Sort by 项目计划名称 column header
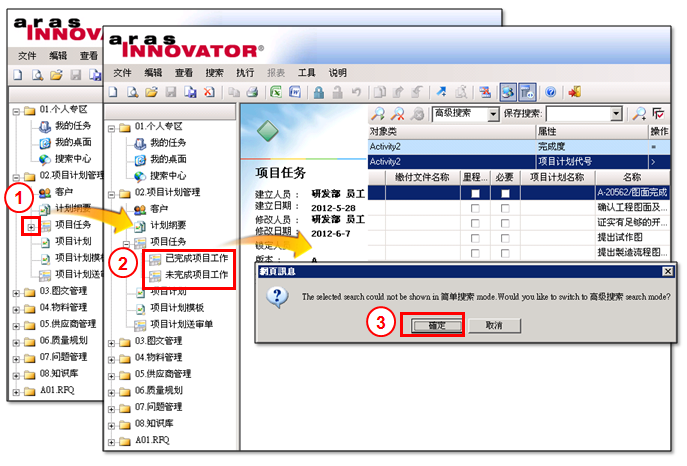This screenshot has width=687, height=466. [x=557, y=177]
